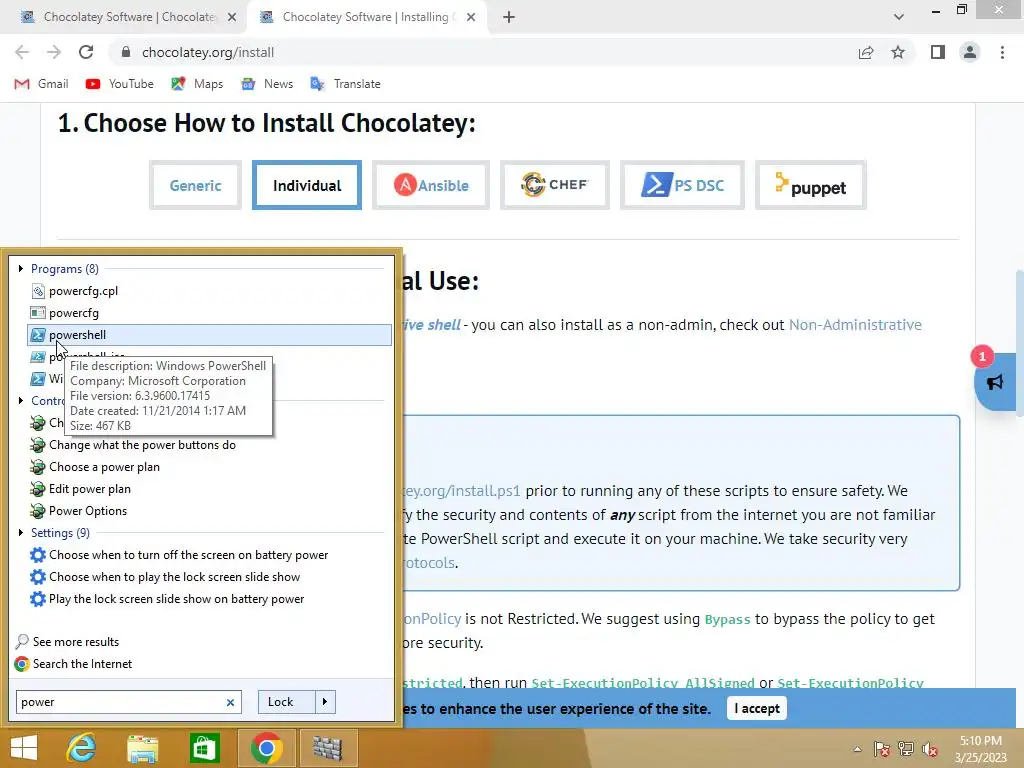The height and width of the screenshot is (768, 1024).
Task: Bookmark this page with the star icon
Action: coord(898,52)
